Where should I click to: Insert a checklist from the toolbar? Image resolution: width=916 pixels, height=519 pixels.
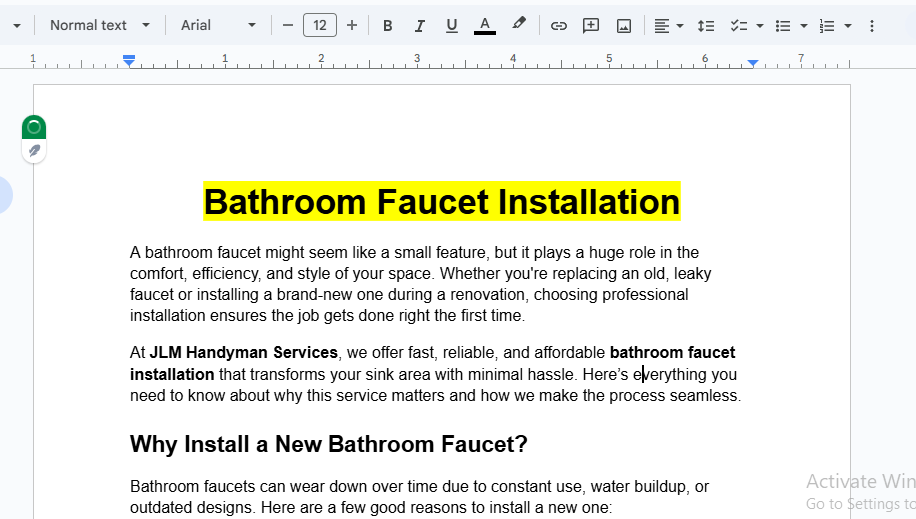738,26
